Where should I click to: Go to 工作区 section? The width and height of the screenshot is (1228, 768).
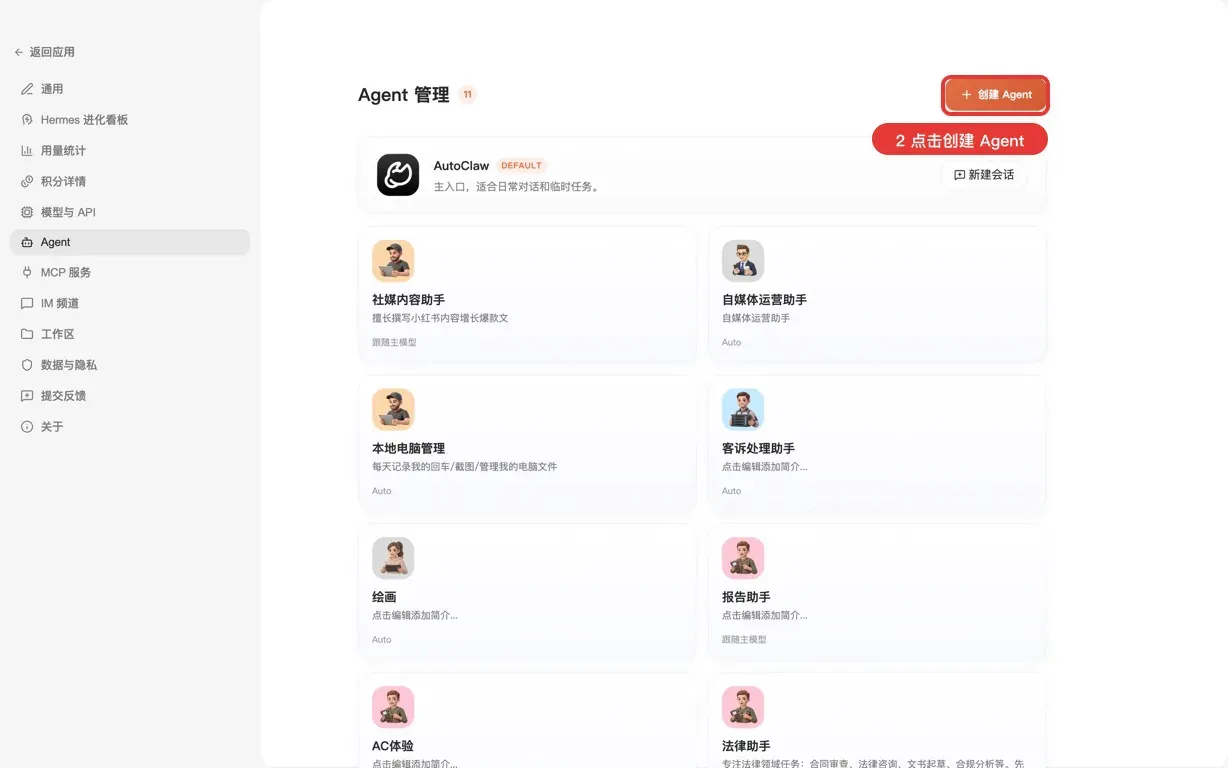(130, 334)
